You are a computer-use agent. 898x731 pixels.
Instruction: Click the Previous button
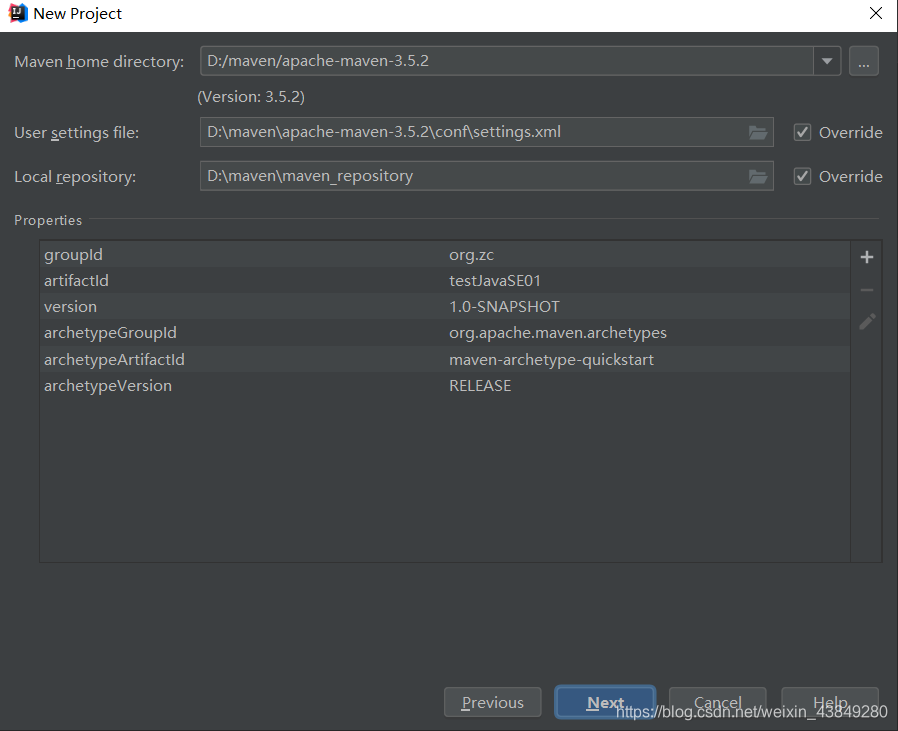[493, 702]
